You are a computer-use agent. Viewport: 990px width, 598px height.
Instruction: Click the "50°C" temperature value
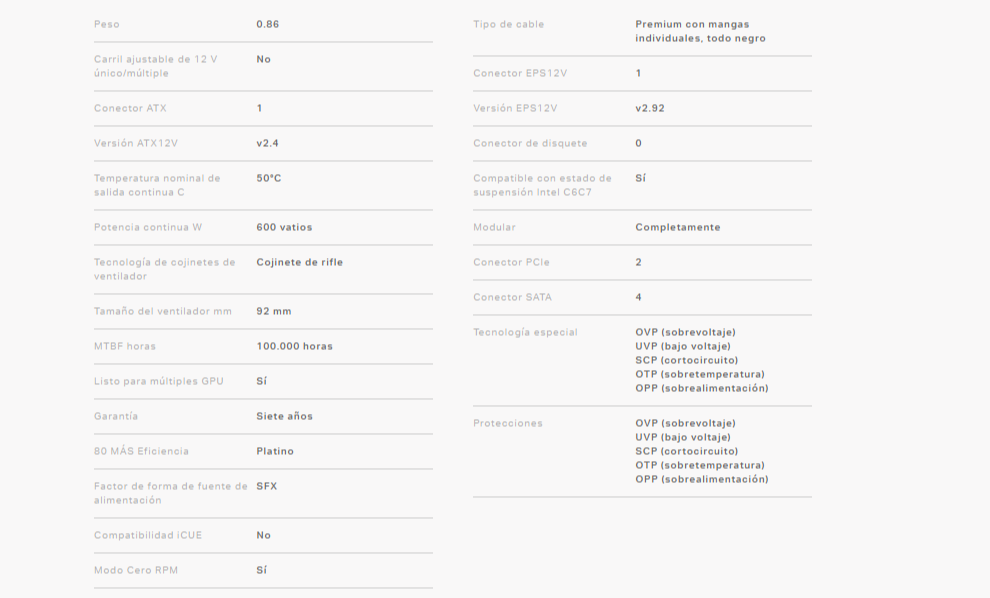[x=269, y=178]
